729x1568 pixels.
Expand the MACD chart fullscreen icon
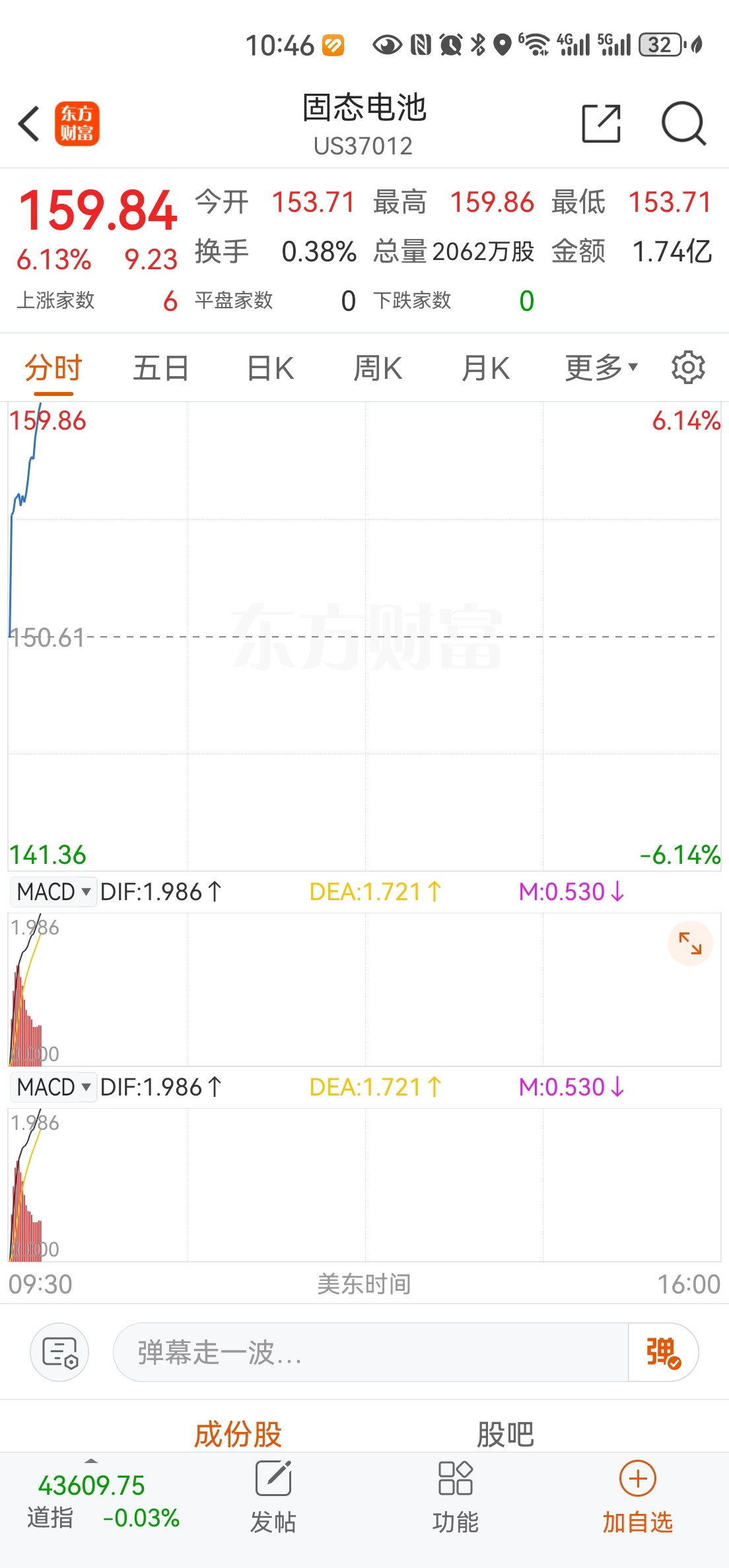[690, 943]
